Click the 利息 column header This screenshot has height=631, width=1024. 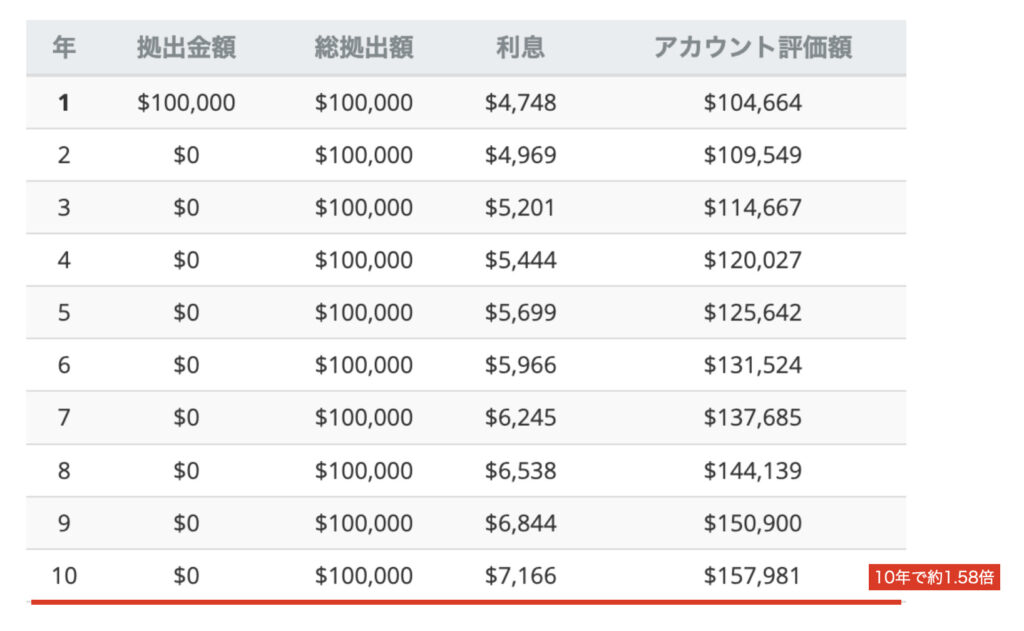pyautogui.click(x=520, y=47)
